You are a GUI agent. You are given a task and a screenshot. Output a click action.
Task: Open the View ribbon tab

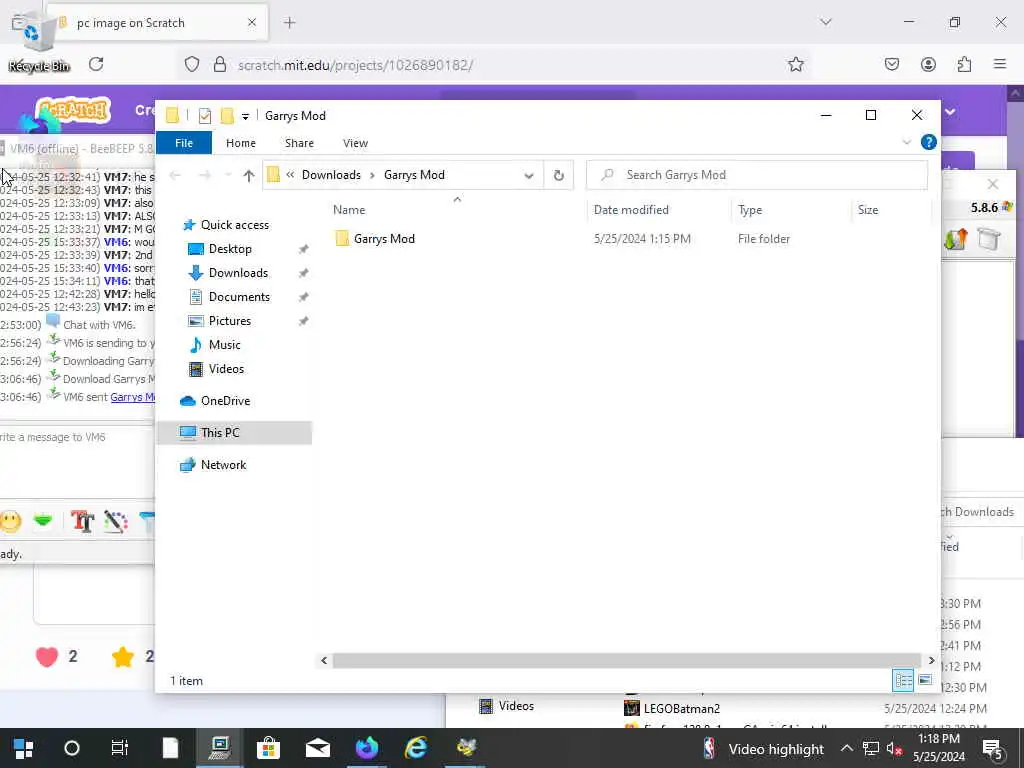pos(355,143)
